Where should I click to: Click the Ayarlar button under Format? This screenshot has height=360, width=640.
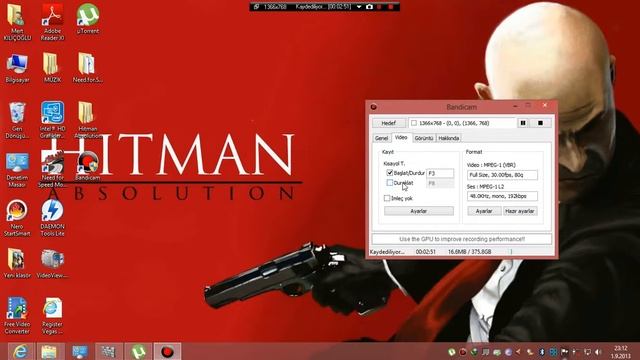484,211
